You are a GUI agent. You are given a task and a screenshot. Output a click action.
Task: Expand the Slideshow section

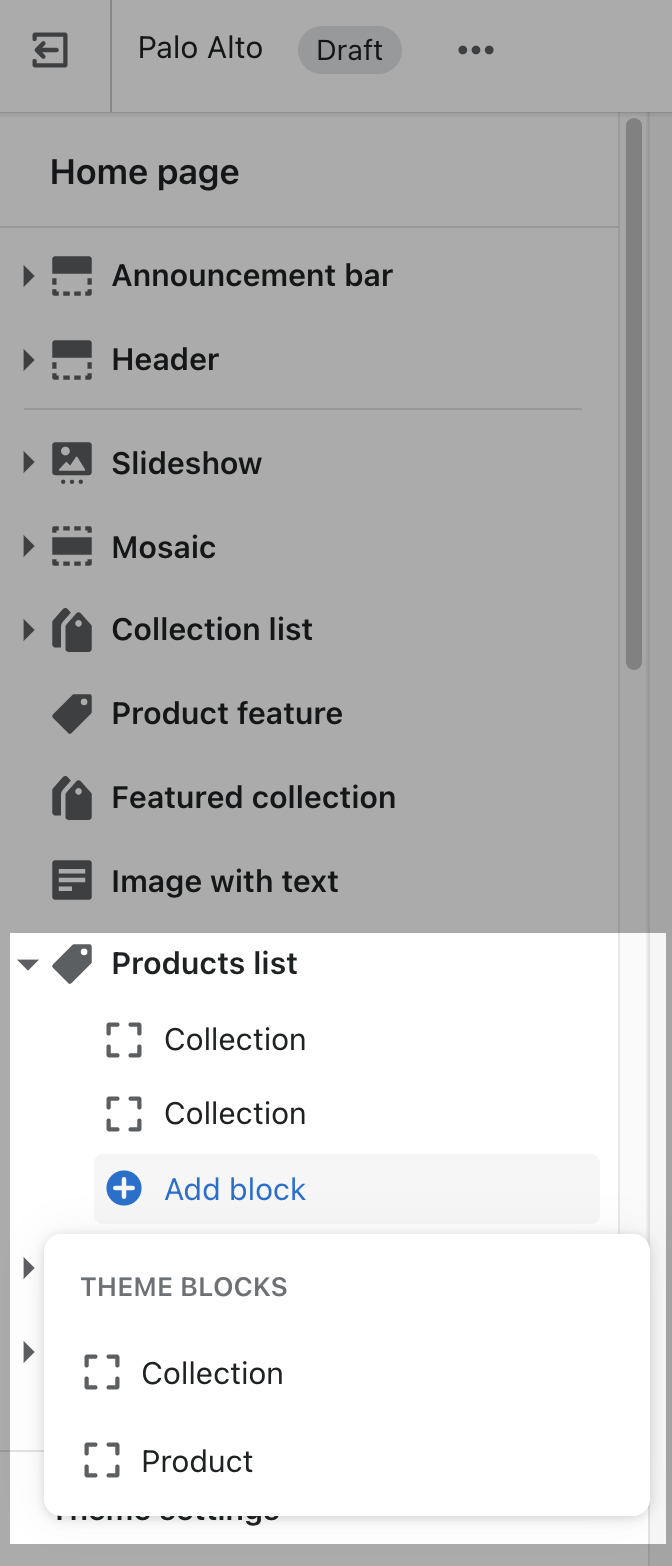[29, 463]
